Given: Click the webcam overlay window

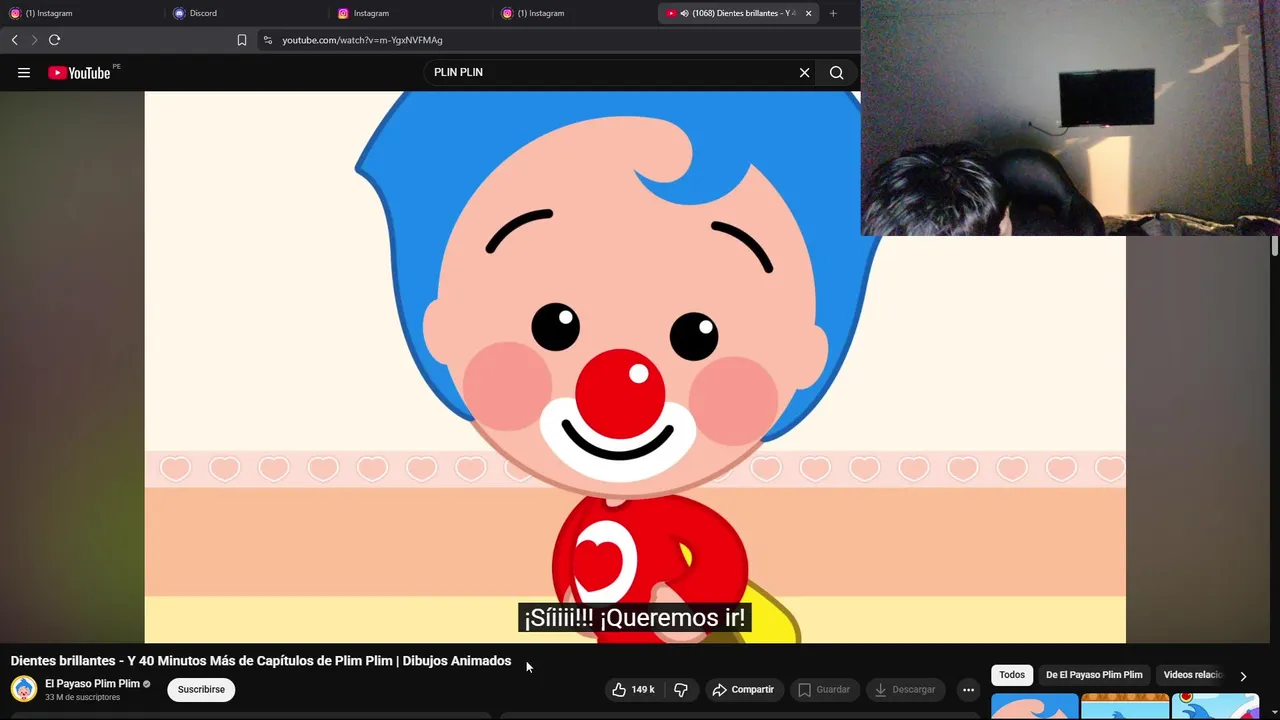Looking at the screenshot, I should (1070, 118).
